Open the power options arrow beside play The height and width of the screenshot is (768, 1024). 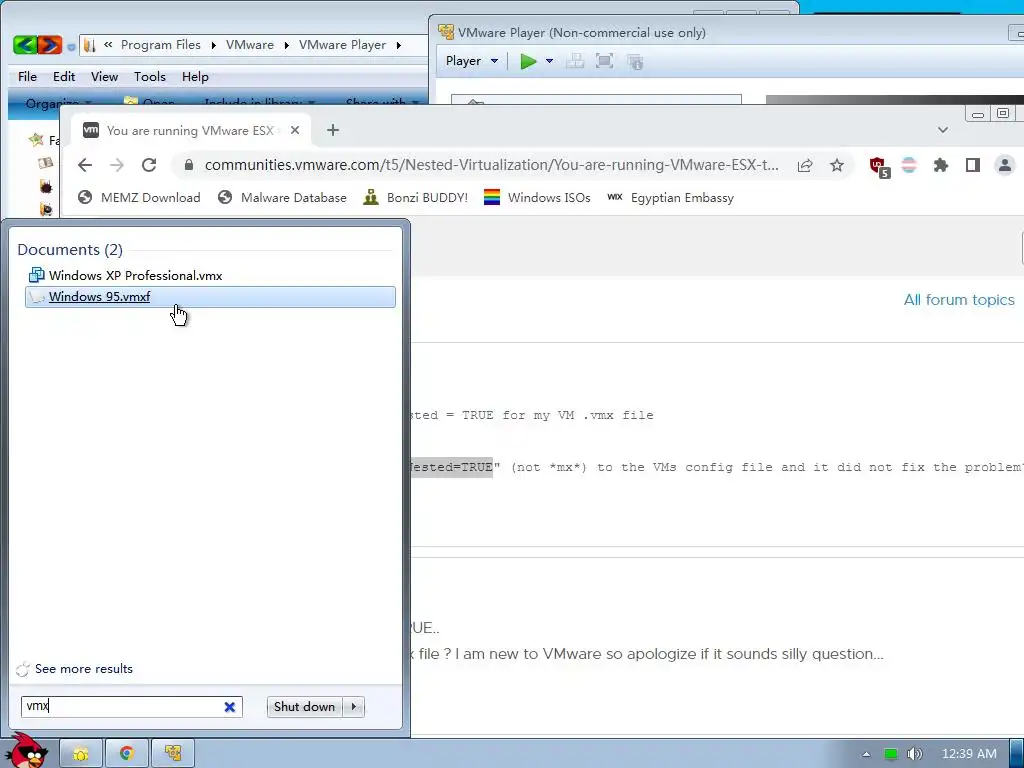coord(549,61)
